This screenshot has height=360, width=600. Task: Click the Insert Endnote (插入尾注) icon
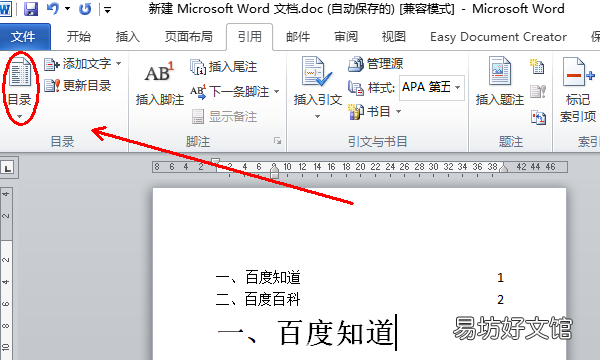point(198,67)
